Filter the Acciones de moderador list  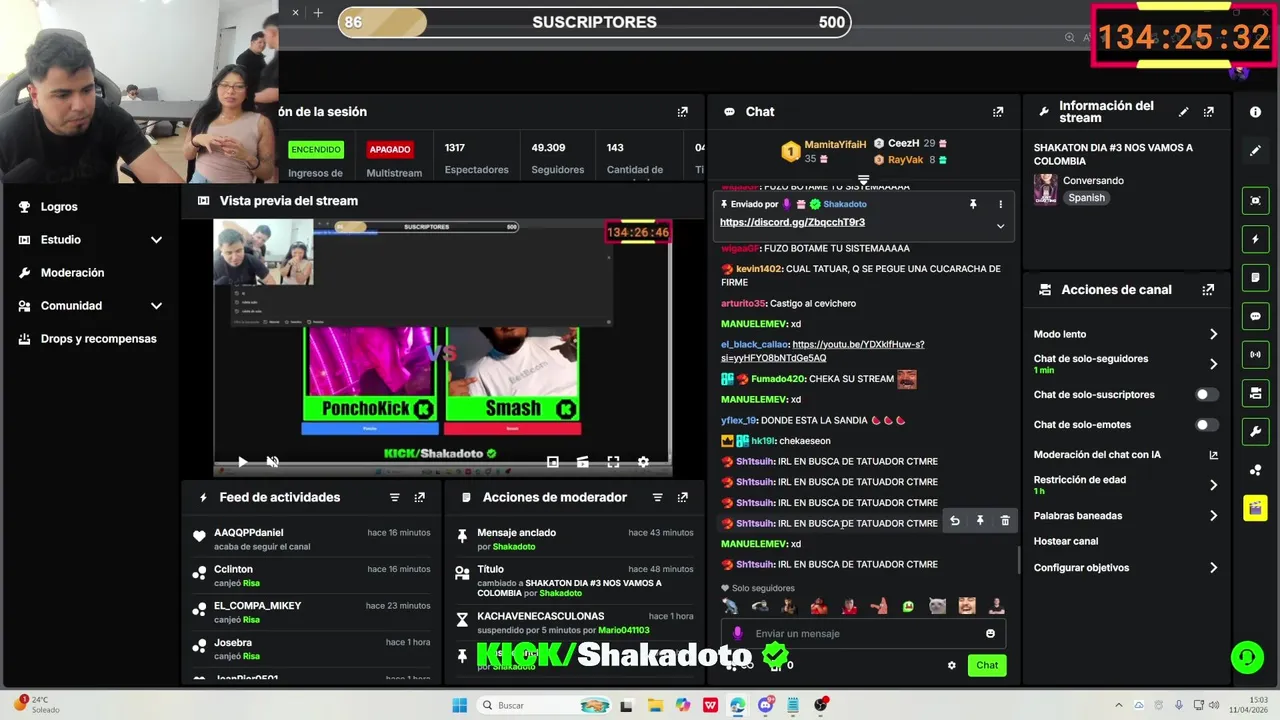point(657,498)
